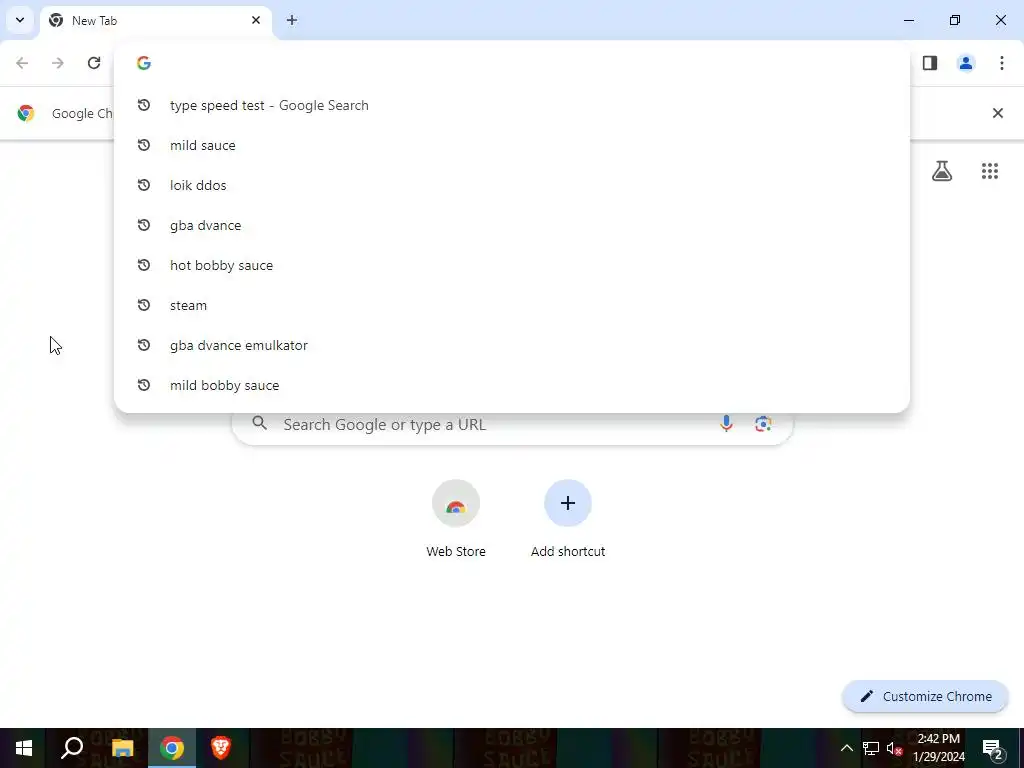Open Customize Chrome panel
The image size is (1024, 768).
tap(925, 696)
